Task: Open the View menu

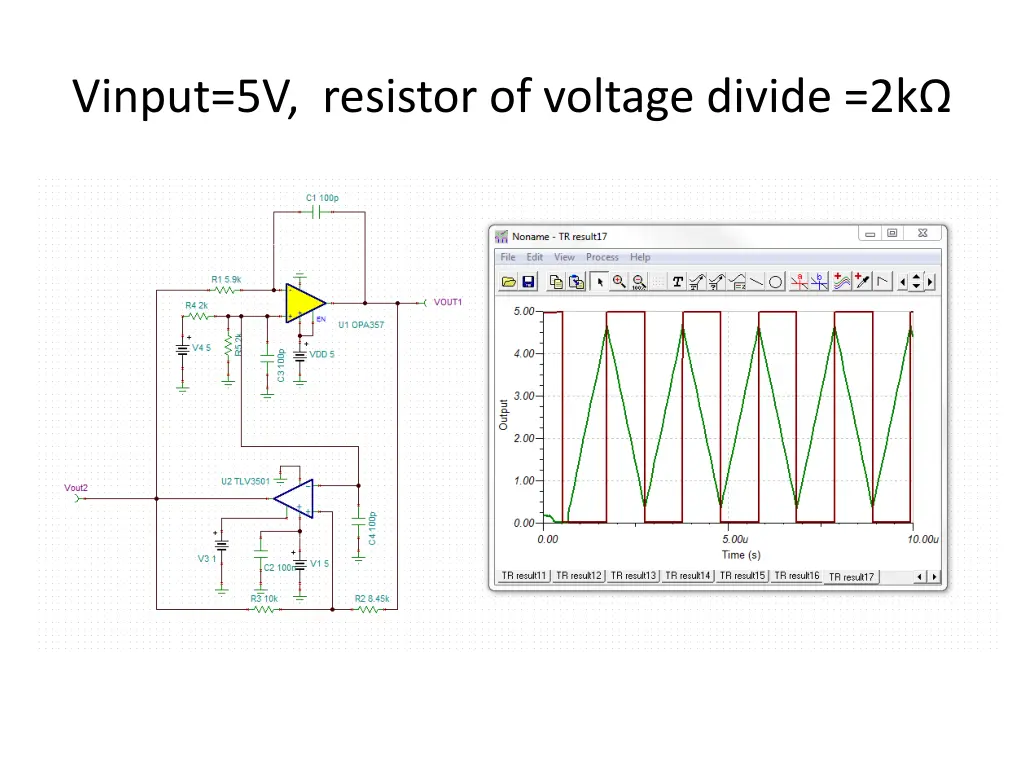Action: tap(564, 257)
